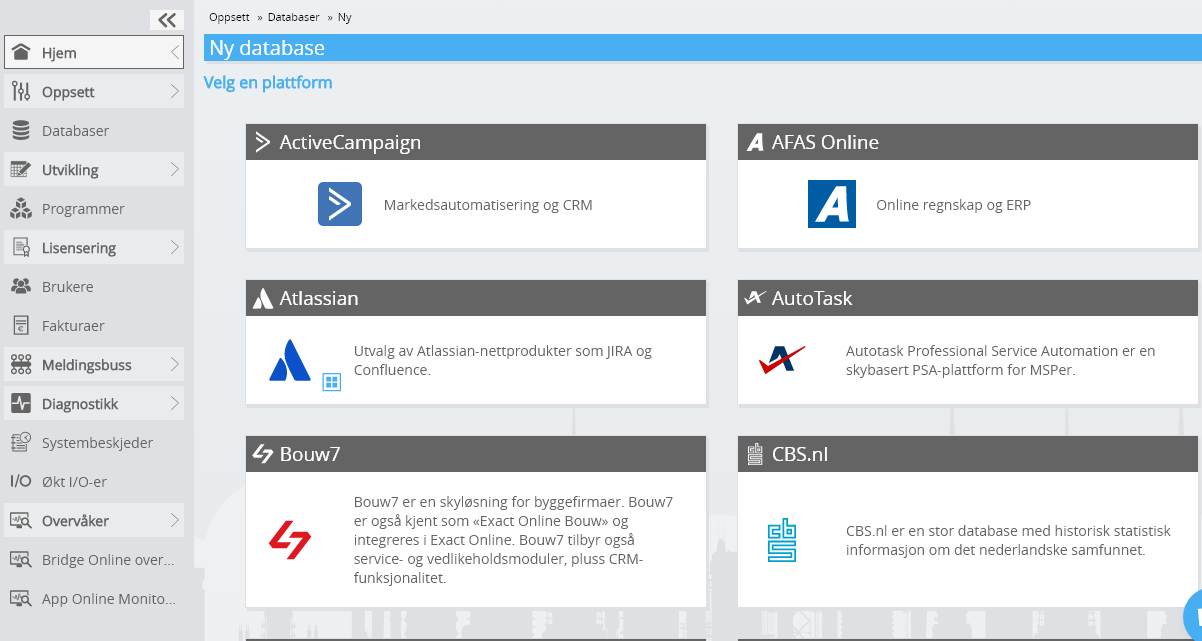This screenshot has height=641, width=1202.
Task: Click the Autotask PSA-plattform description text
Action: 1001,361
